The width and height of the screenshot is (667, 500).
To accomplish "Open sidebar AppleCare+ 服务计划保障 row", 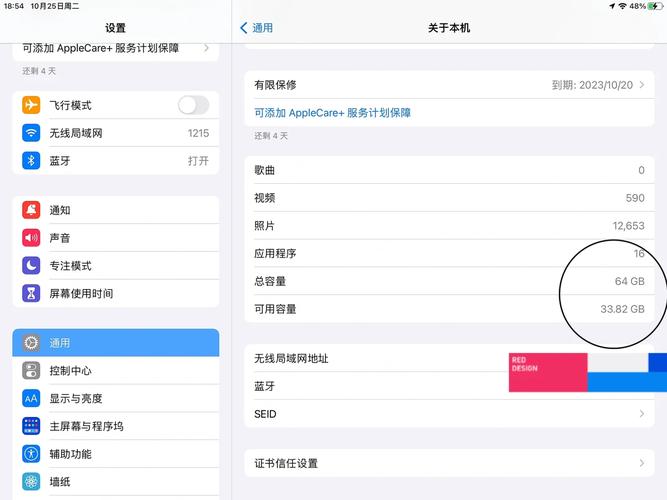I will 116,50.
